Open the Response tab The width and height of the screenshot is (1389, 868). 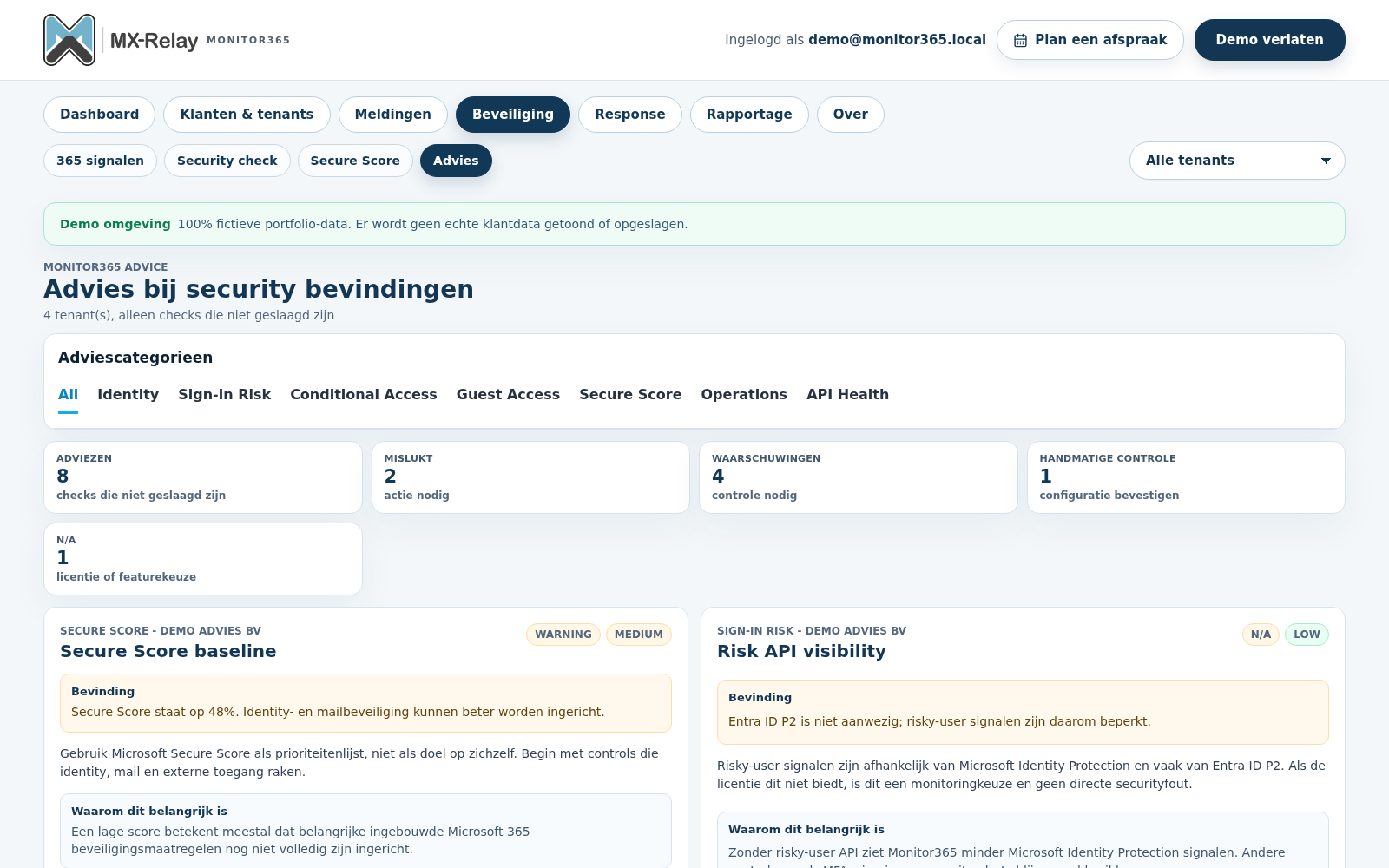coord(629,115)
